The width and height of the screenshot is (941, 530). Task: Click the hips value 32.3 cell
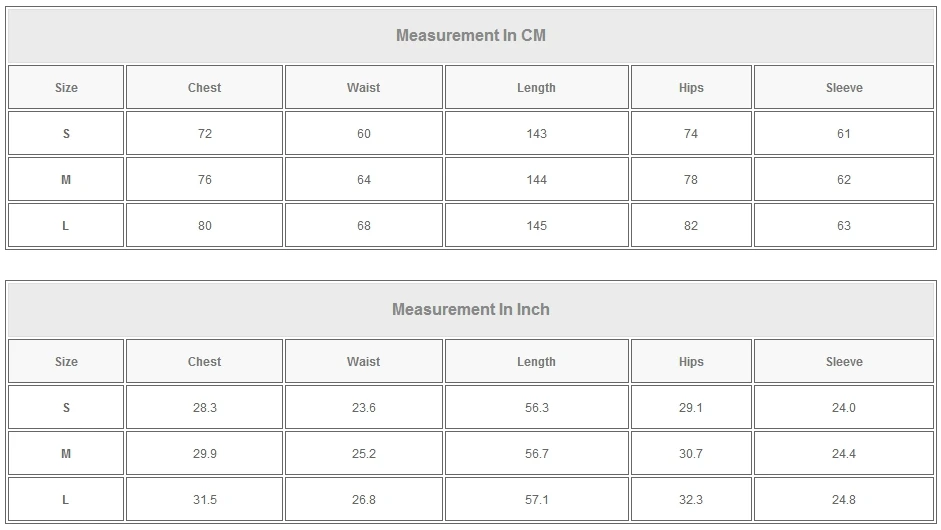(691, 500)
